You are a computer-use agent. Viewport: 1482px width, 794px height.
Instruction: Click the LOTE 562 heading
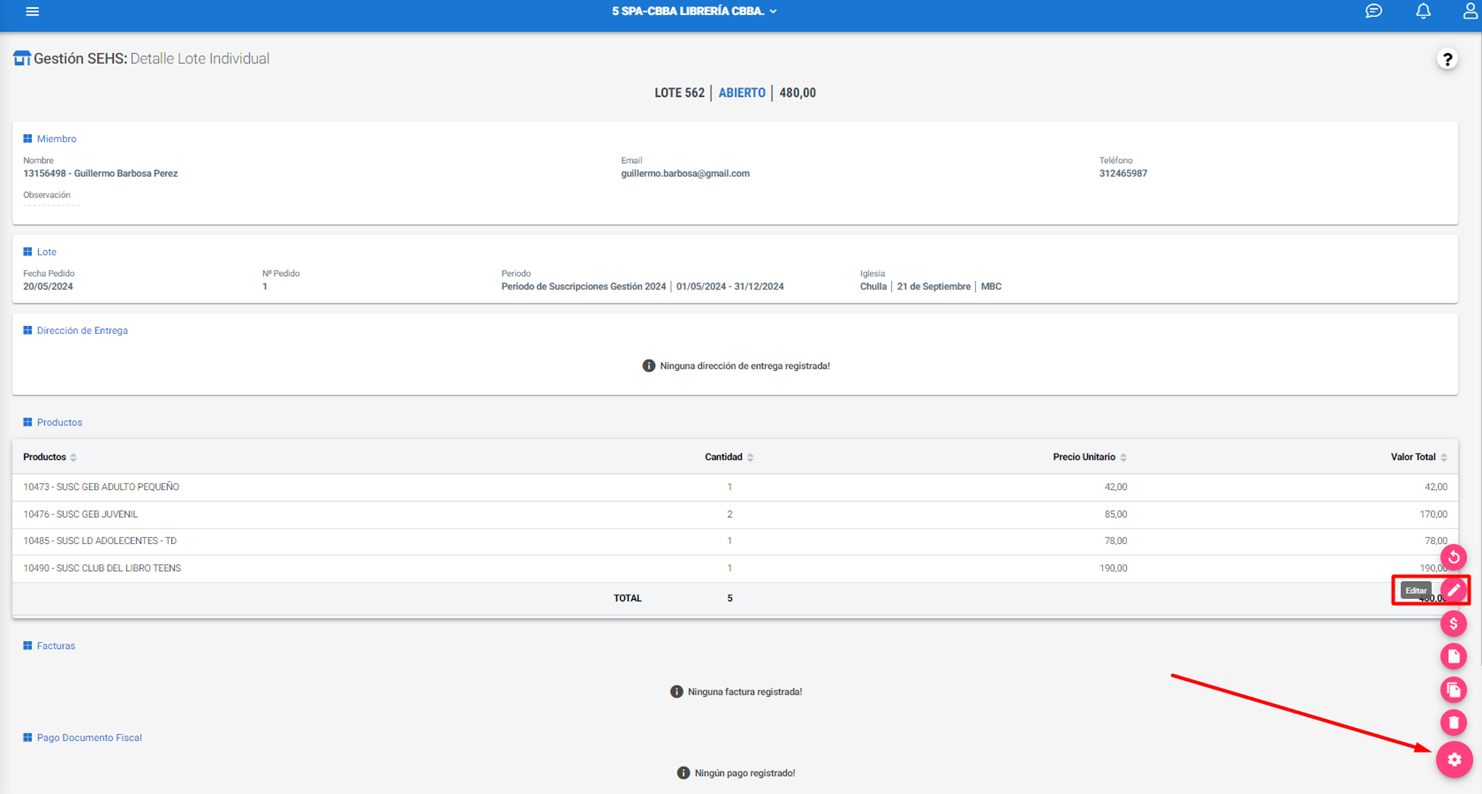pos(680,93)
